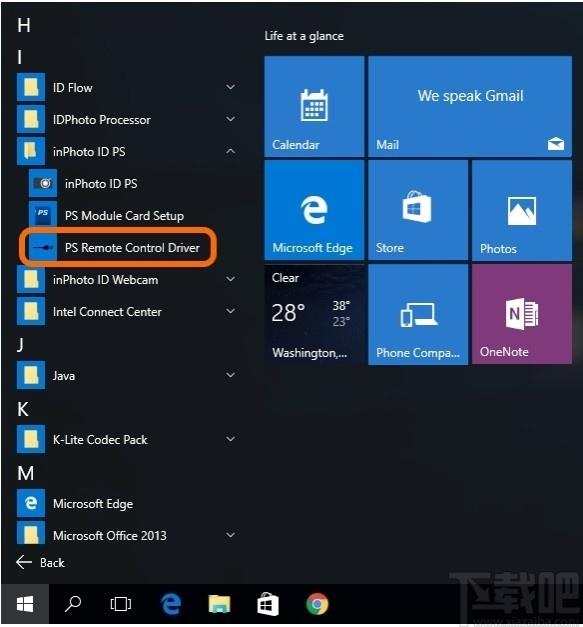Image resolution: width=583 pixels, height=627 pixels.
Task: Open the ID Flow folder icon
Action: tap(31, 88)
